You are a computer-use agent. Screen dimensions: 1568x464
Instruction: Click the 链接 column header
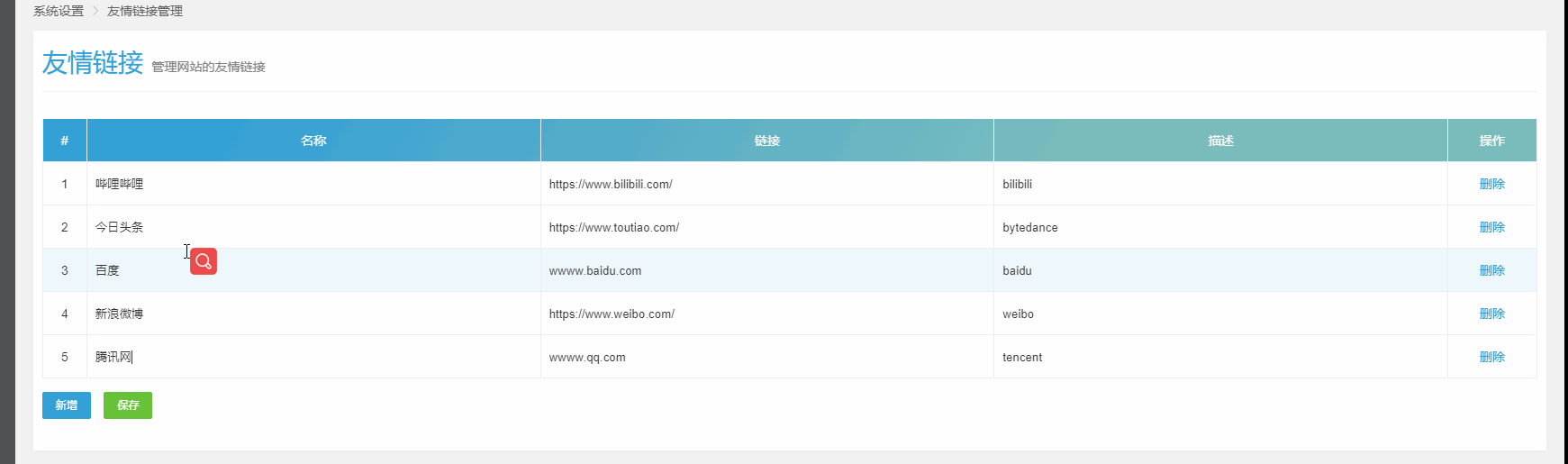click(x=767, y=141)
